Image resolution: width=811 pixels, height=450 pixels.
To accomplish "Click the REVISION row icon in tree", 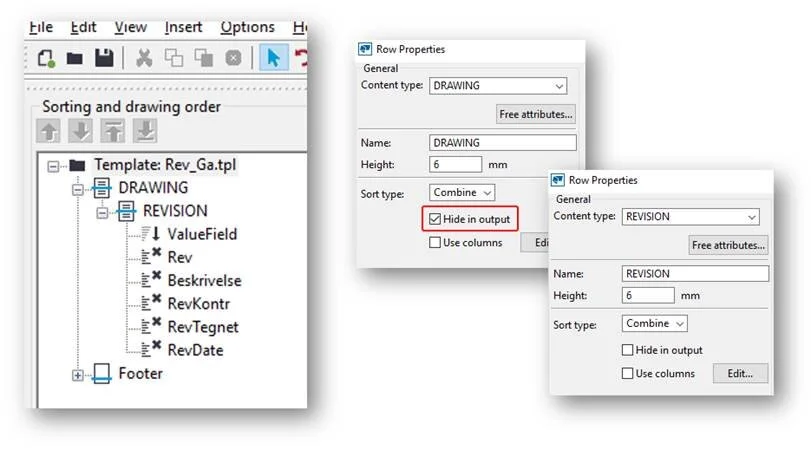I will tap(126, 211).
